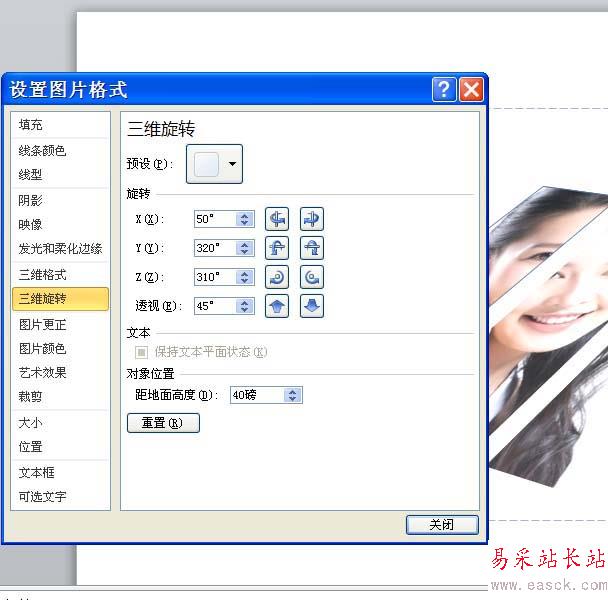Image resolution: width=608 pixels, height=600 pixels.
Task: Select the 透视 45° field
Action: [215, 306]
